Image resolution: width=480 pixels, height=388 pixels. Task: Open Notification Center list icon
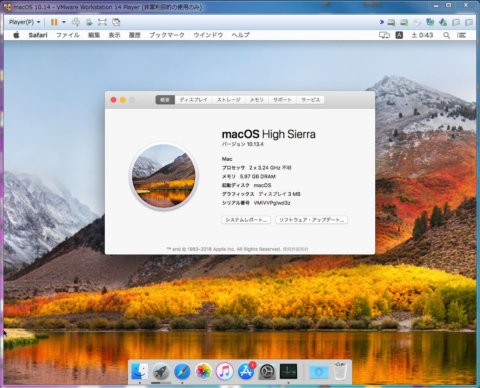click(461, 35)
